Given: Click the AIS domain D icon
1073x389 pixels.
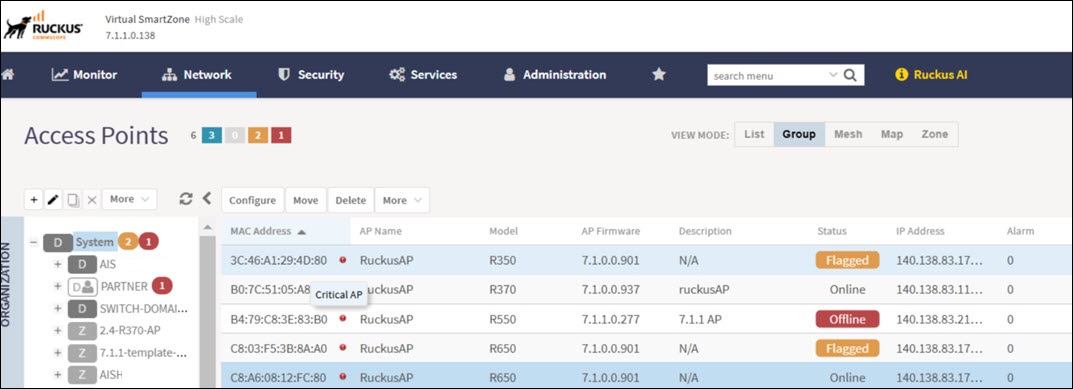Looking at the screenshot, I should [82, 264].
